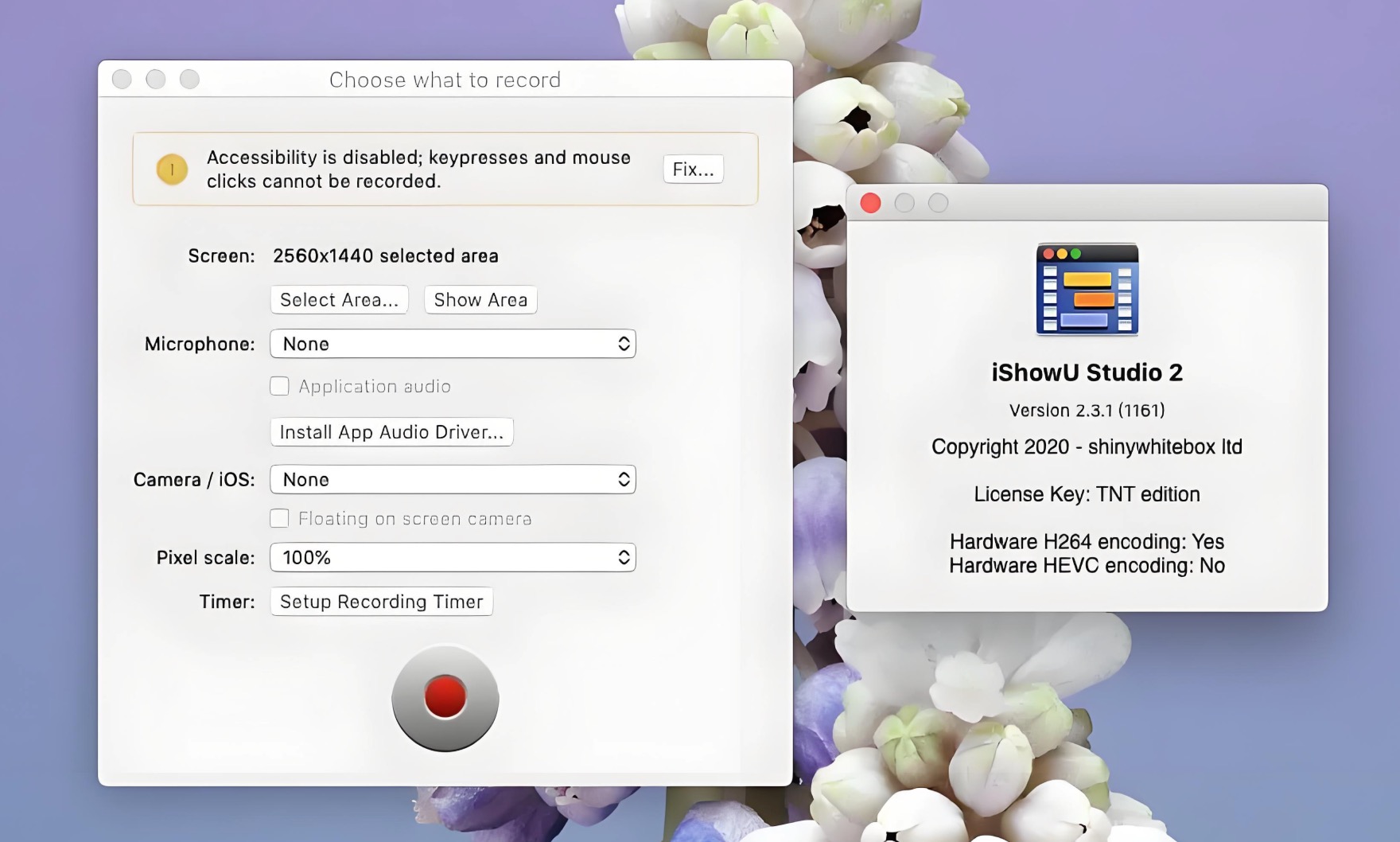Open the Select Area... option
Image resolution: width=1400 pixels, height=842 pixels.
340,300
